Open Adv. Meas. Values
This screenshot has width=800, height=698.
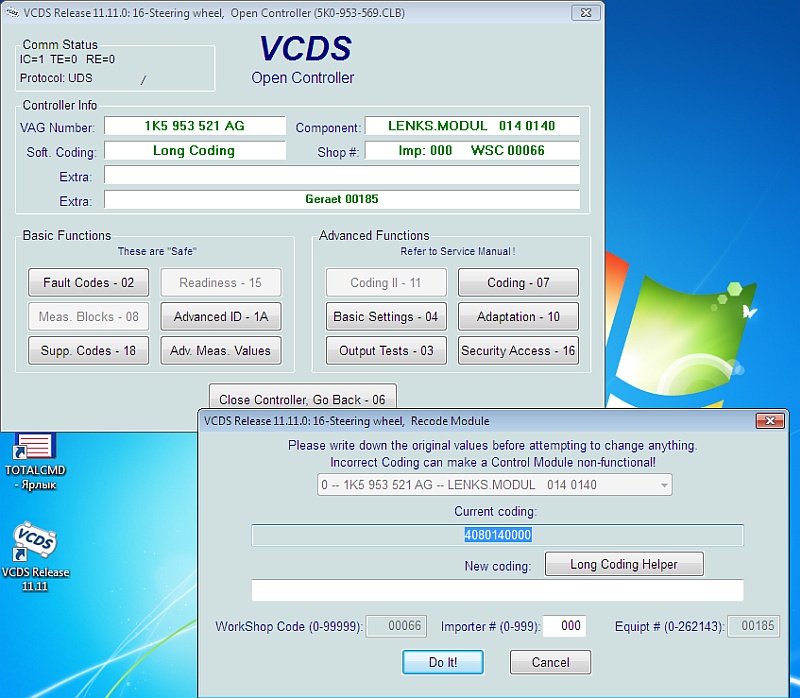[x=220, y=351]
